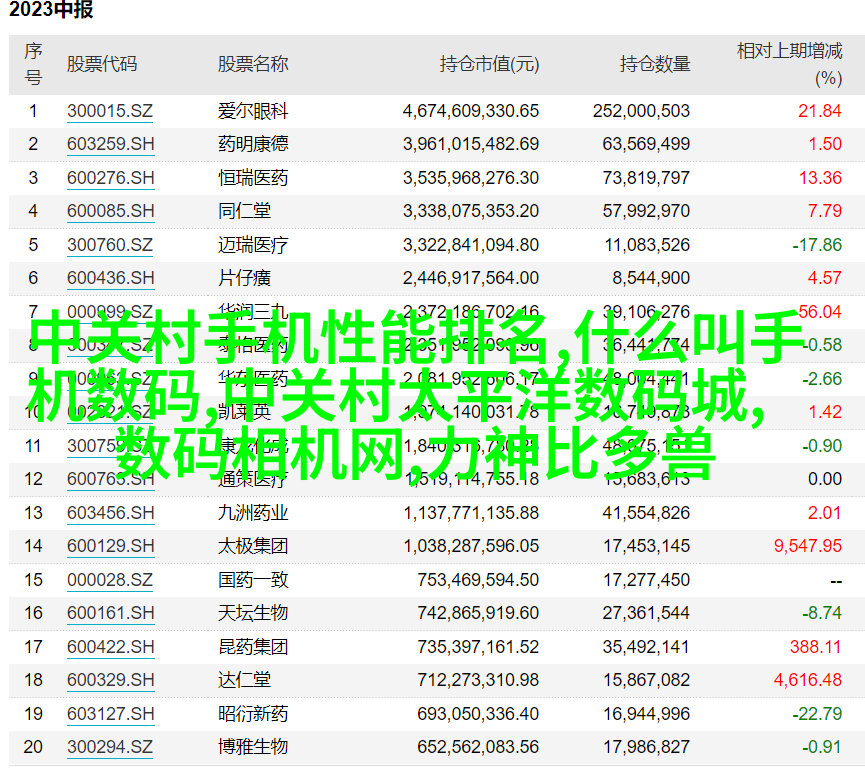Click the 股票代码 column header
The width and height of the screenshot is (865, 776).
tap(102, 65)
